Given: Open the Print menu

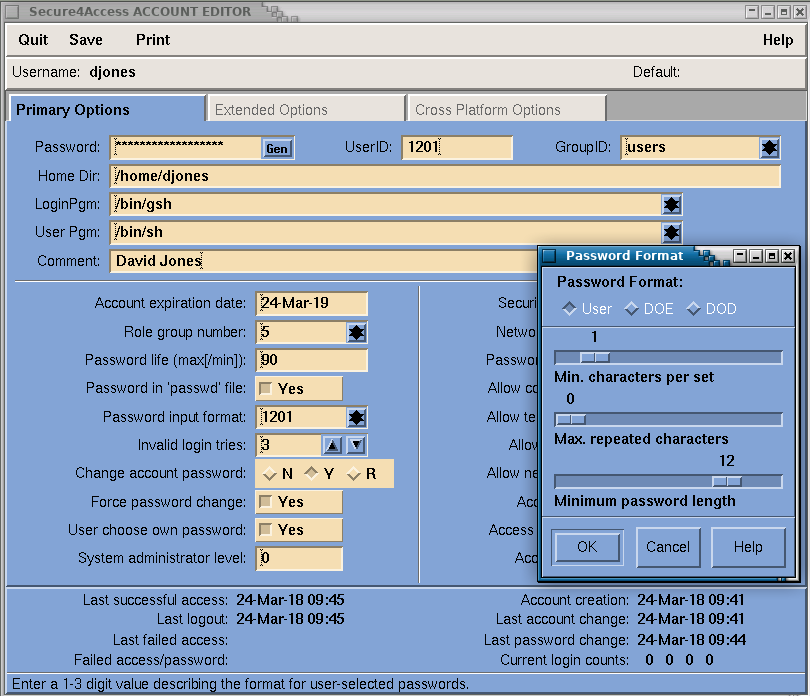Looking at the screenshot, I should pos(153,40).
